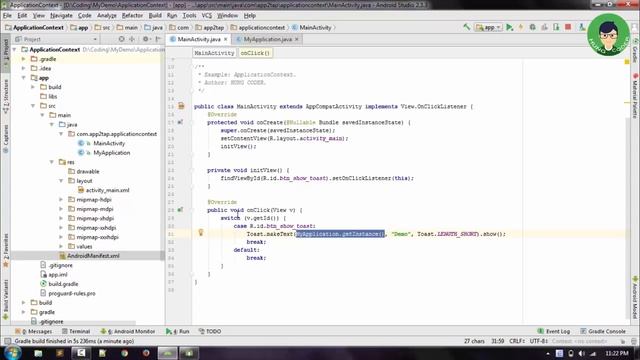
Task: Click the class gutter icon beside MainActivity declaration
Action: coord(181,106)
